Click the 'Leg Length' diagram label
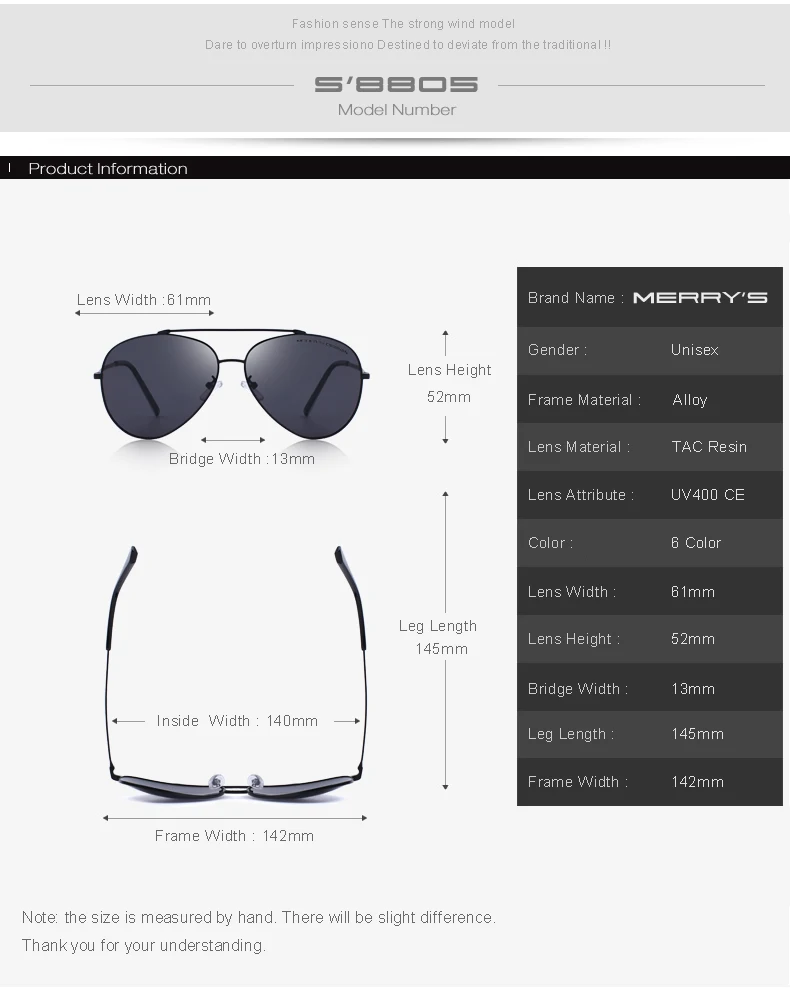 (x=438, y=626)
